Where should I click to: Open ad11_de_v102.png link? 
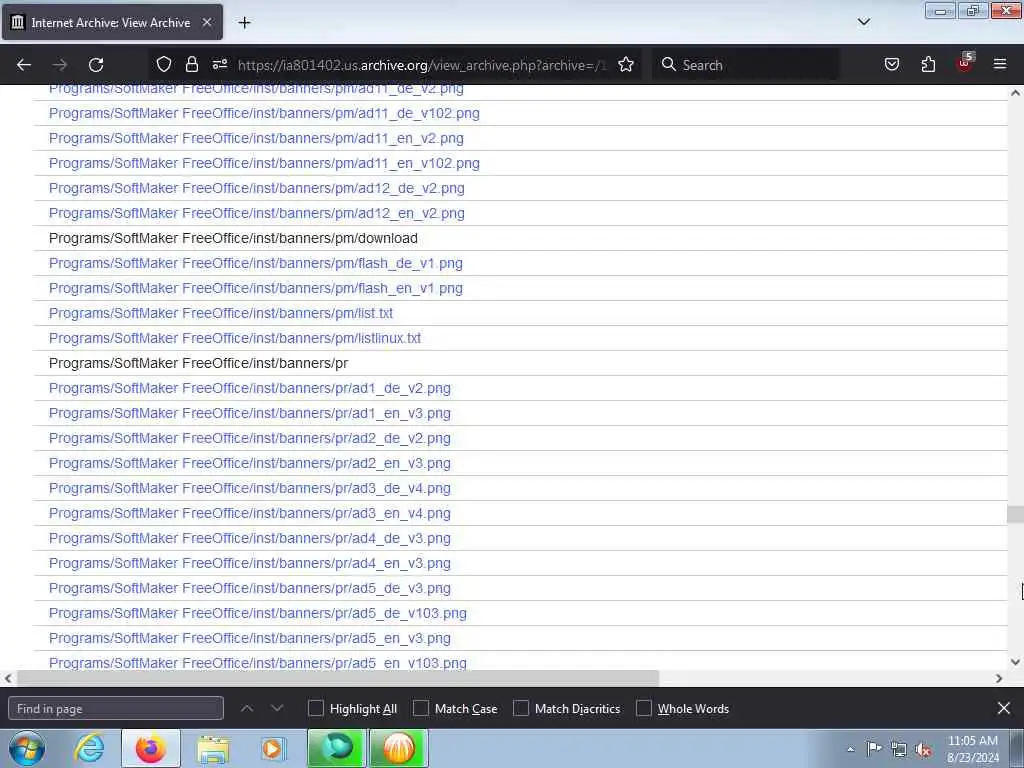264,113
